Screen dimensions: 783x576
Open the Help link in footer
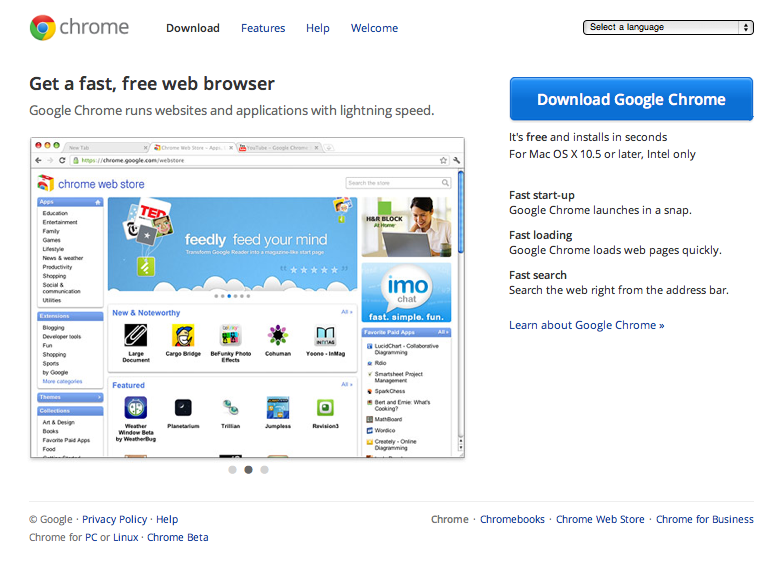click(x=167, y=520)
